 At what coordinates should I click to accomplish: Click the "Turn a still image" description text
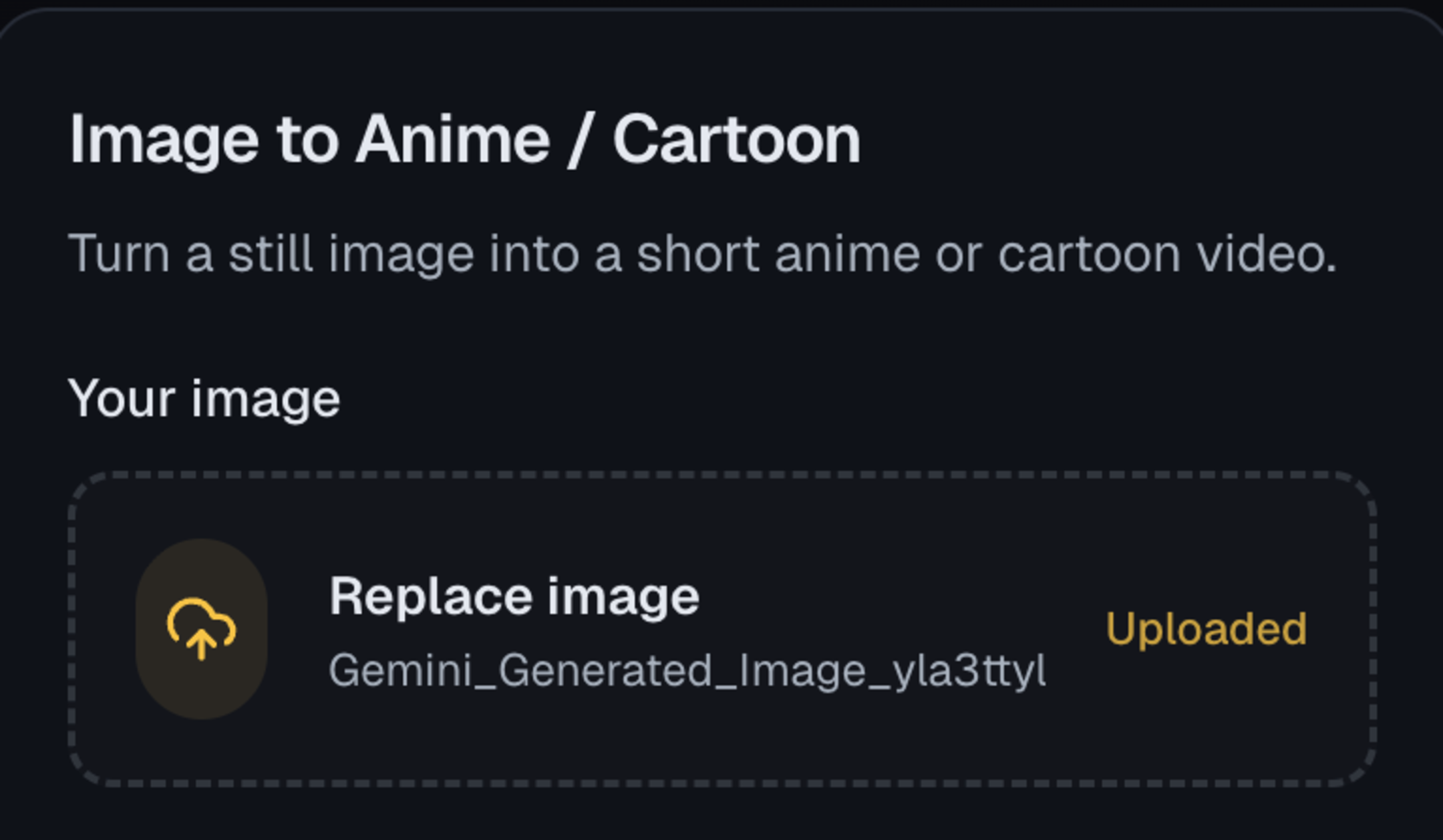coord(702,254)
